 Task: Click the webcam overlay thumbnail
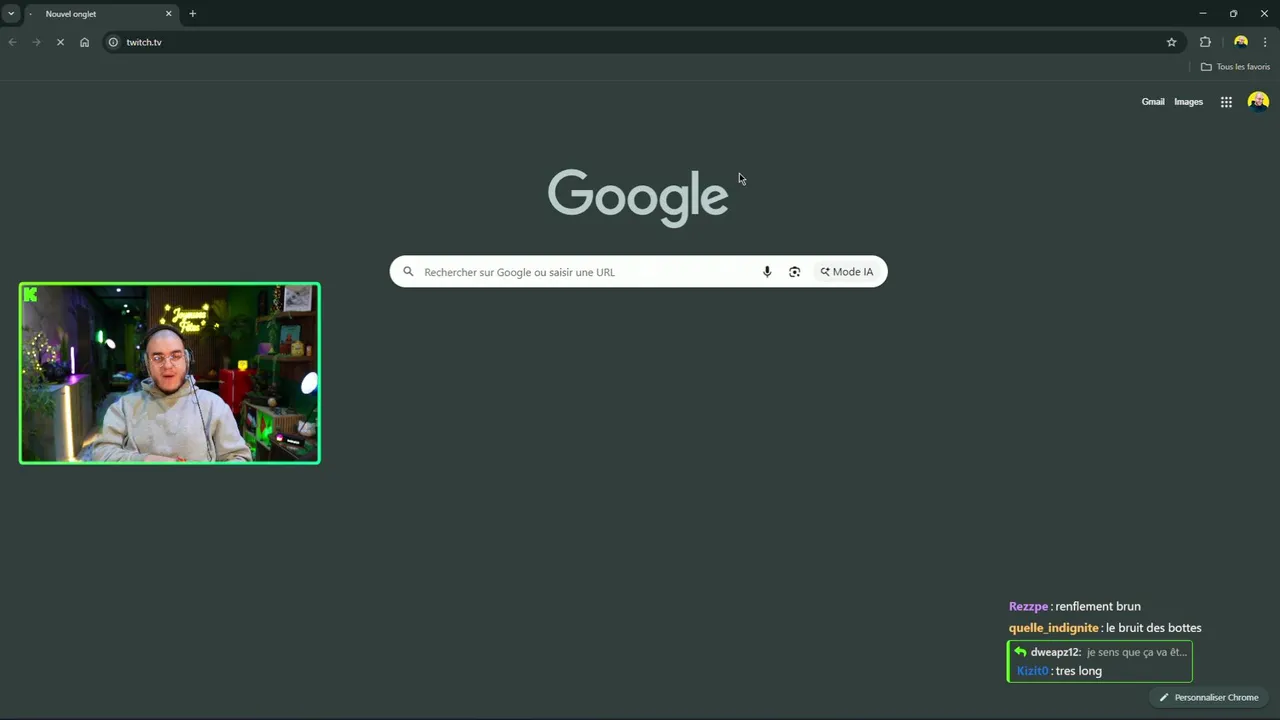point(170,373)
